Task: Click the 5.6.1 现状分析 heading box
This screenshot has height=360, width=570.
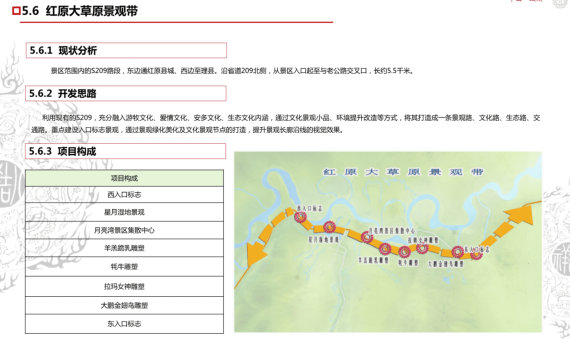Action: (x=126, y=50)
